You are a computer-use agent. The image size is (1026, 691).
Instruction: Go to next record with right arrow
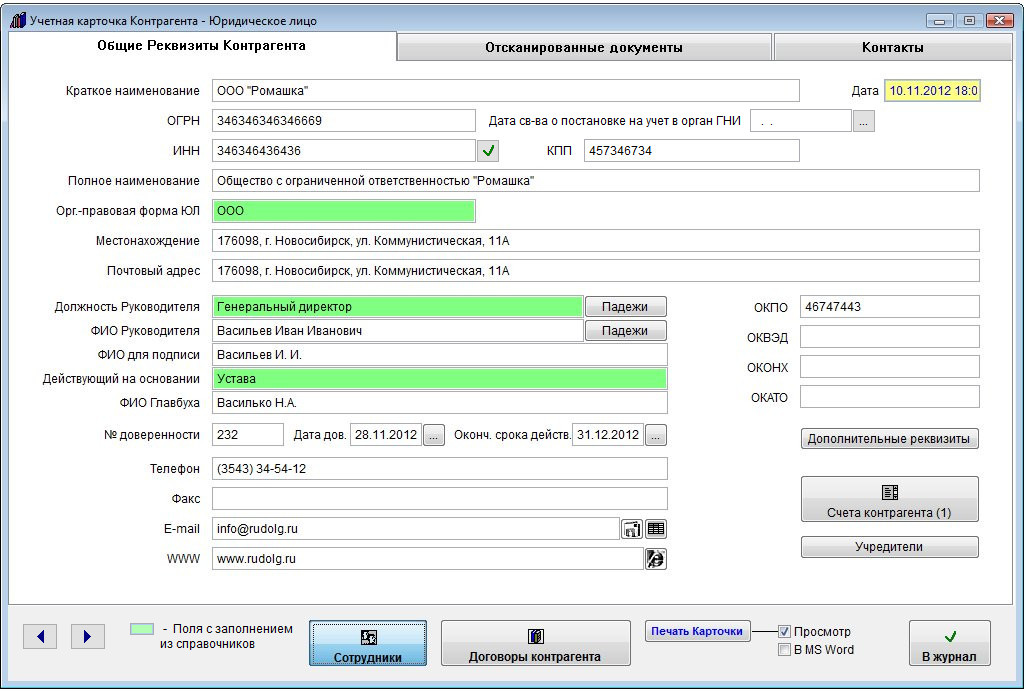87,636
